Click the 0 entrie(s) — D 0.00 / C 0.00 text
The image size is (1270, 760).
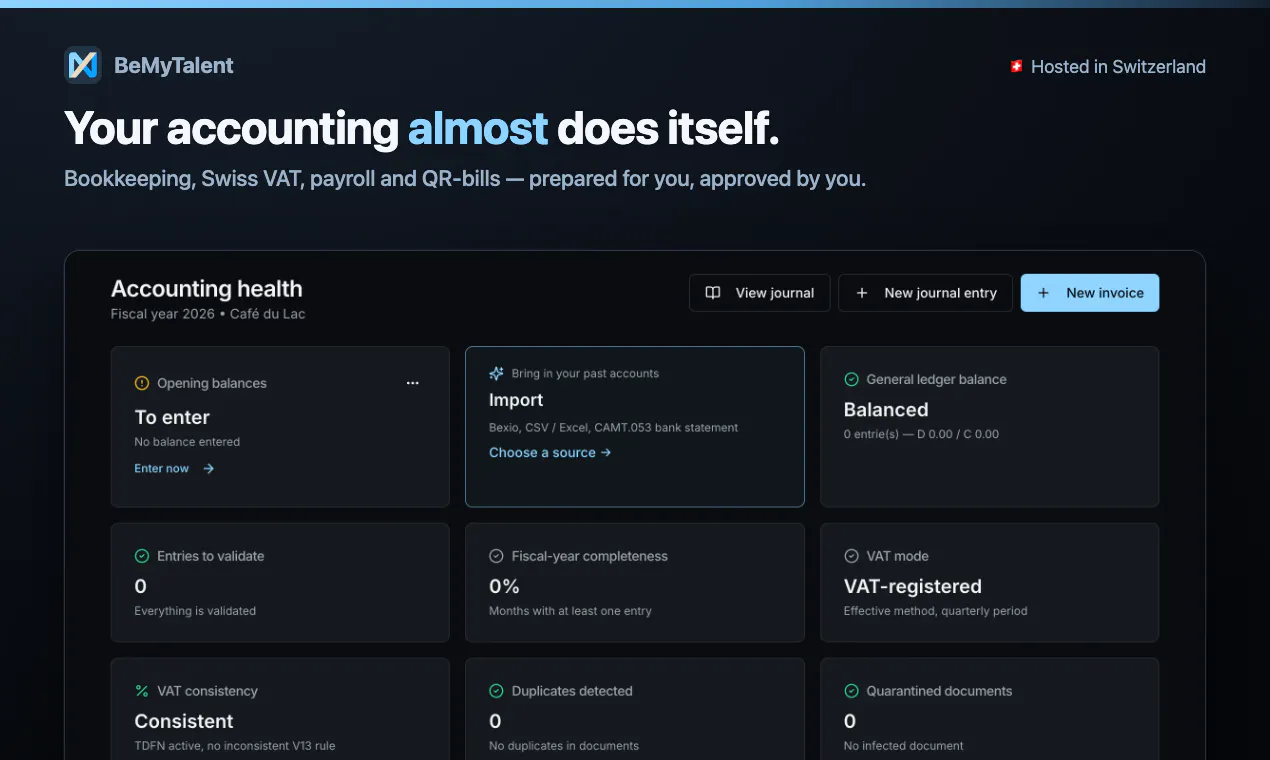point(921,434)
